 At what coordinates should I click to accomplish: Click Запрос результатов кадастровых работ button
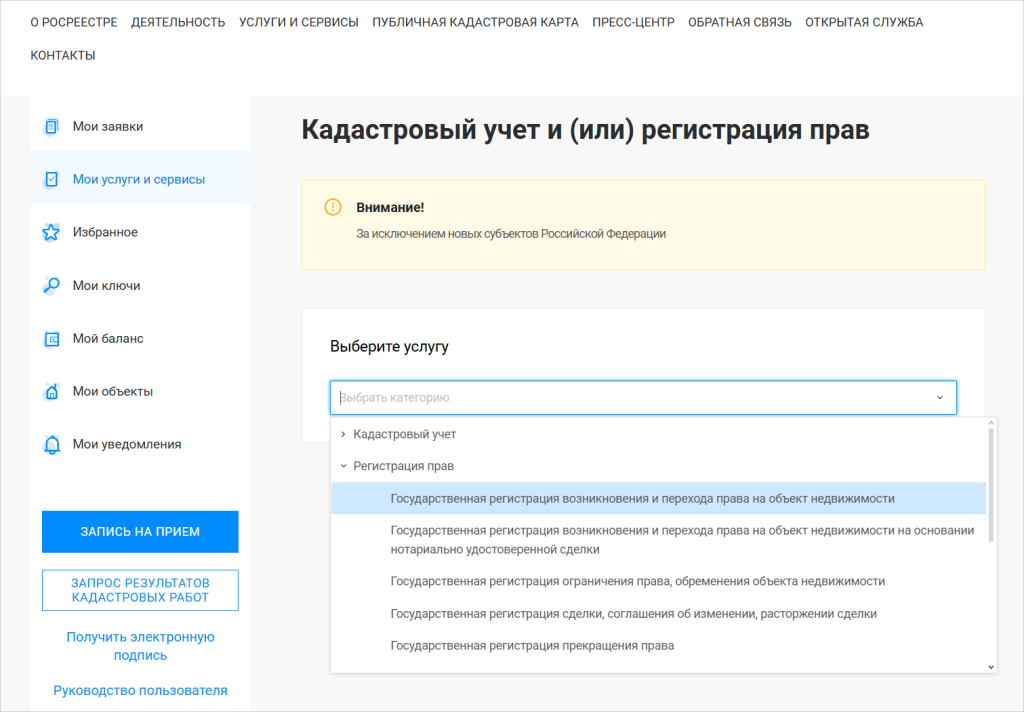pyautogui.click(x=140, y=590)
